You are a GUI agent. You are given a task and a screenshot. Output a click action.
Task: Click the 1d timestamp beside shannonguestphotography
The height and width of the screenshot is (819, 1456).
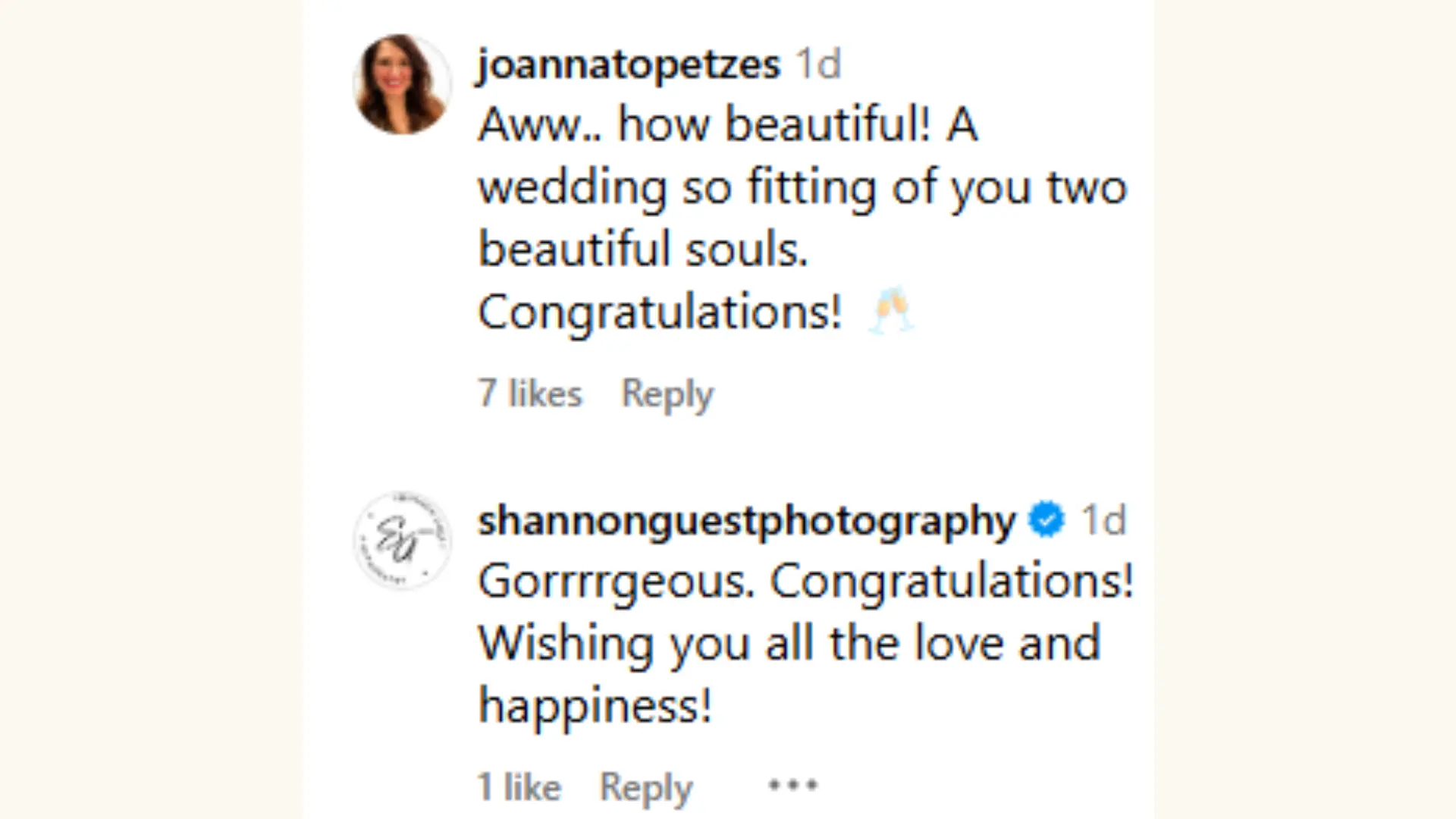[1103, 520]
